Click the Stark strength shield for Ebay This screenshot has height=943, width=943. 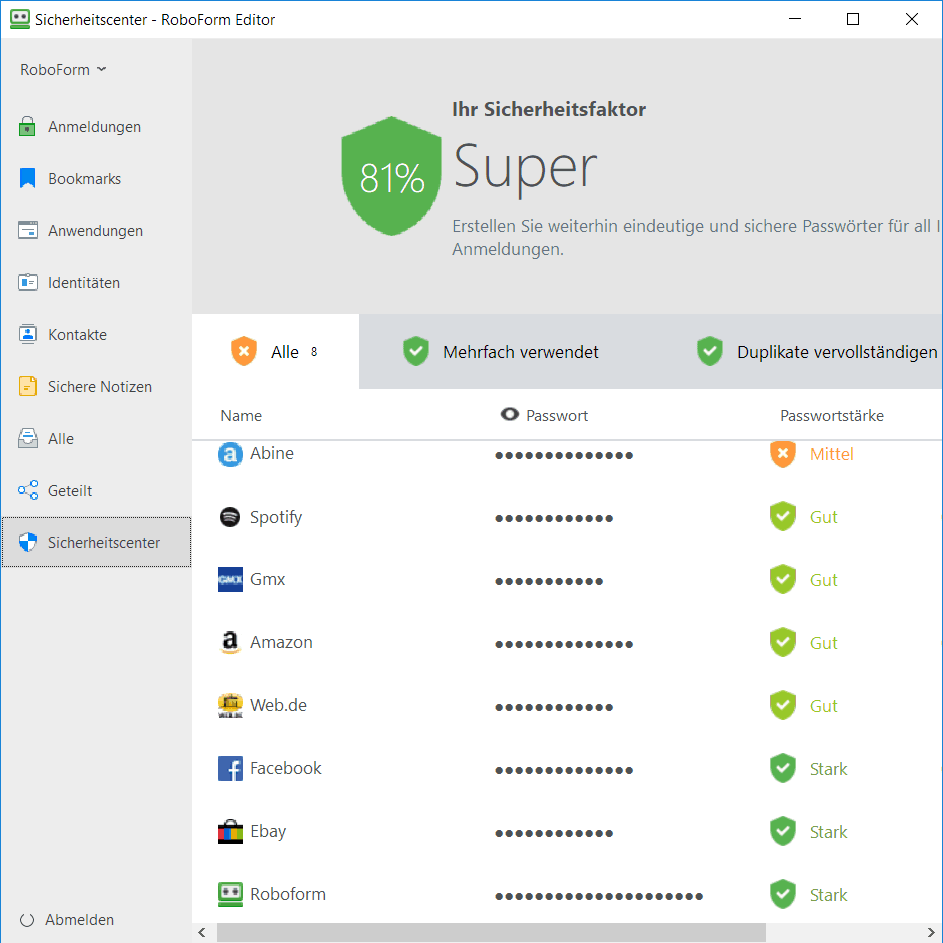782,831
